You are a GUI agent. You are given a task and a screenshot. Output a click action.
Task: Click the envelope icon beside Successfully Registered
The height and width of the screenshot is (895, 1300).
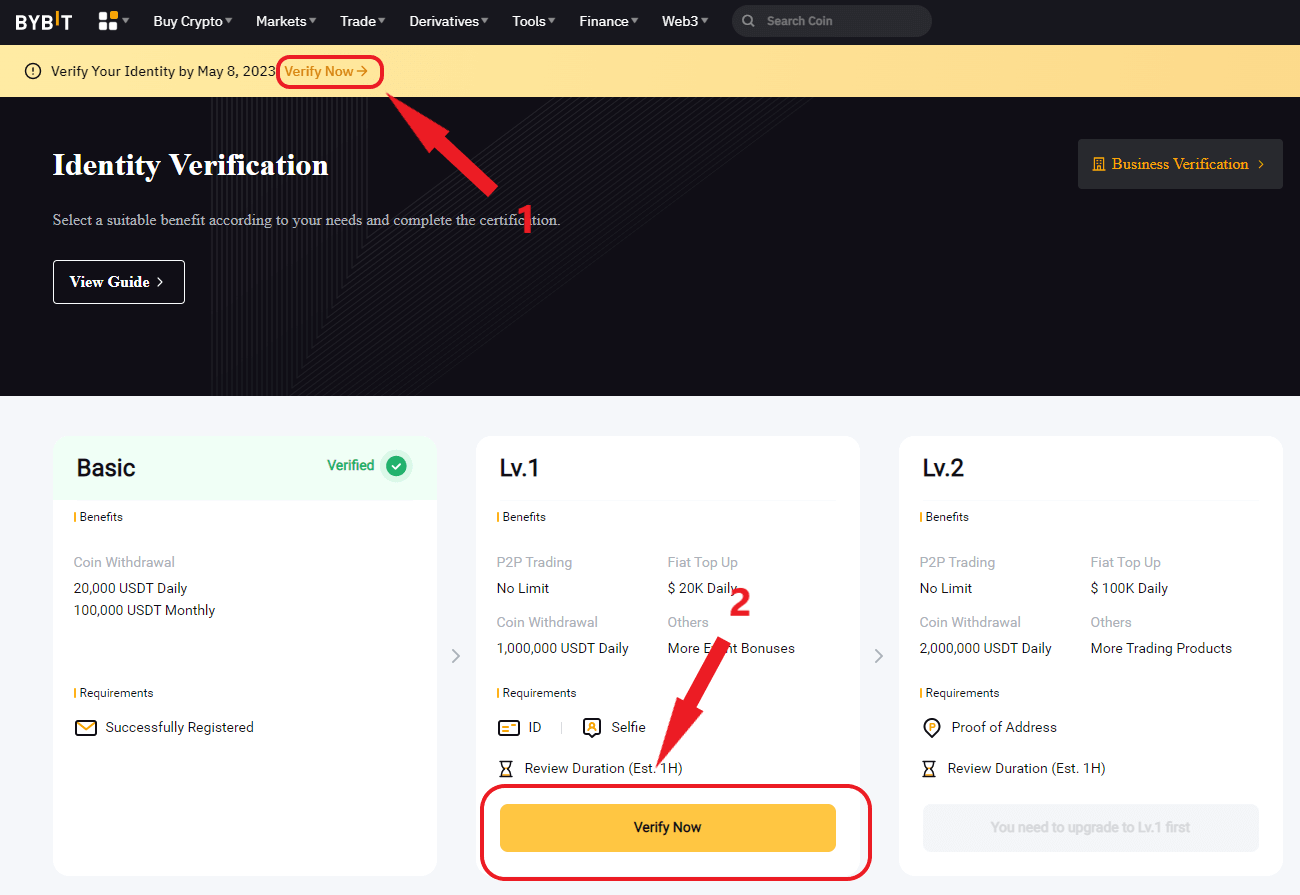click(86, 728)
